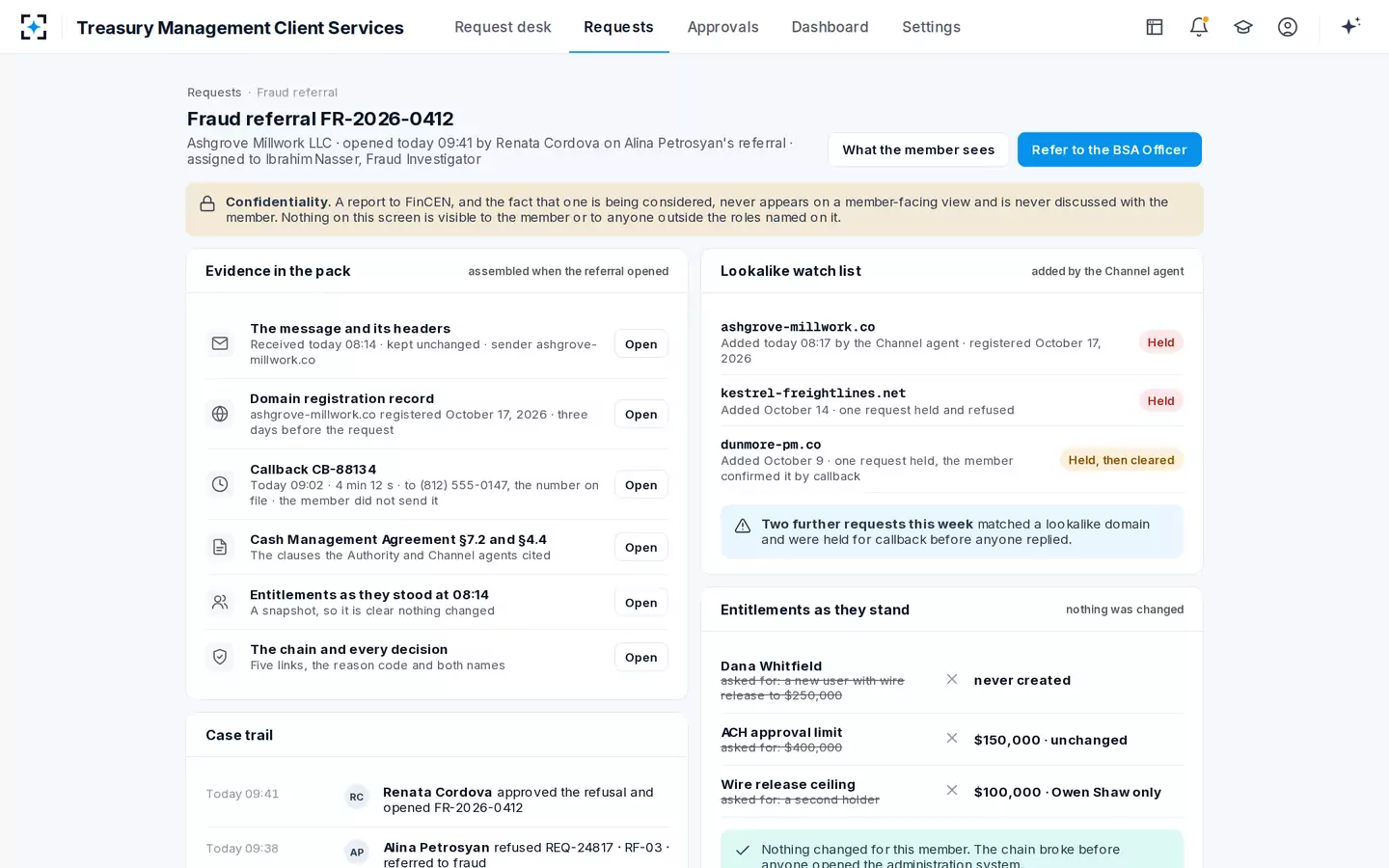Open the graduation cap training icon

[x=1243, y=27]
